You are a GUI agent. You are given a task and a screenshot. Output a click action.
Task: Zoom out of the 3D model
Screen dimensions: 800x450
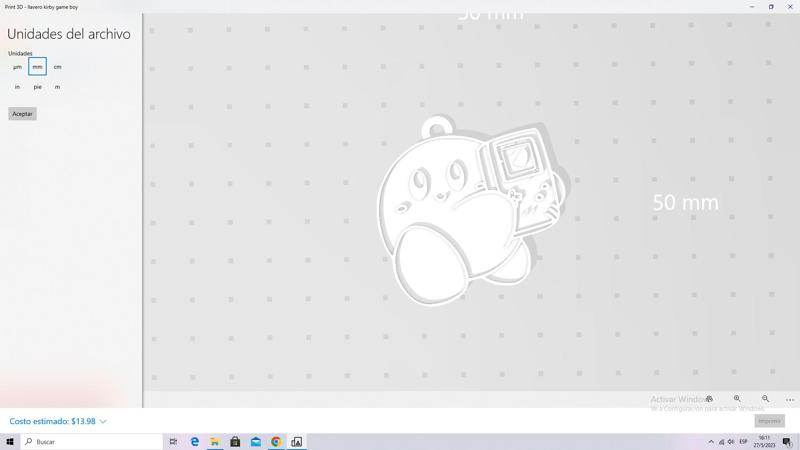(765, 399)
